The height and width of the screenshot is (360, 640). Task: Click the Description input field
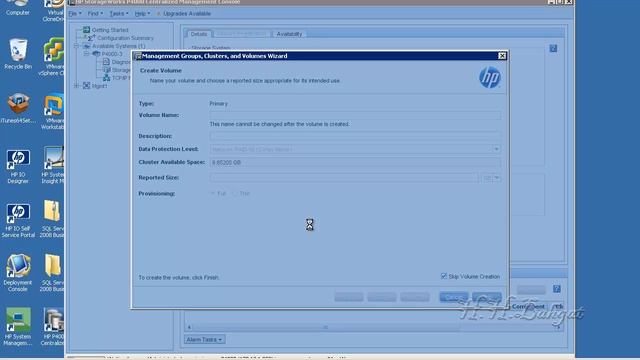pos(355,136)
